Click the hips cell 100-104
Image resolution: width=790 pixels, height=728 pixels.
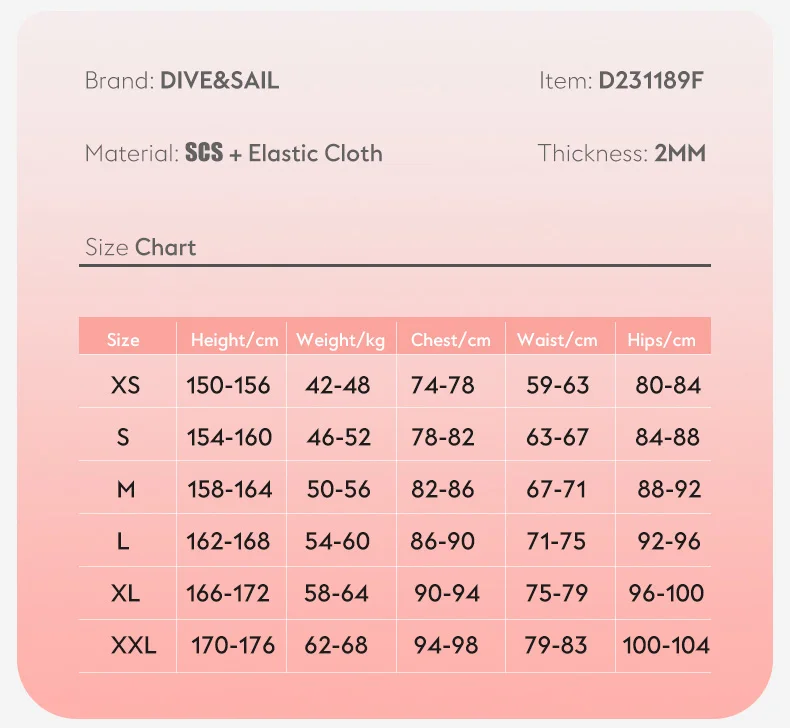click(x=666, y=645)
